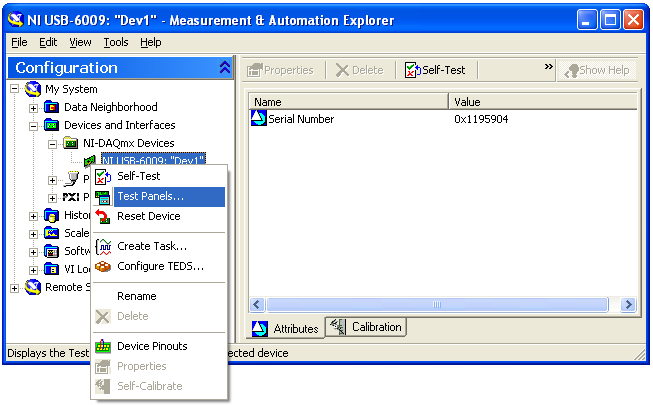
Task: Select the My System tree label
Action: click(x=71, y=89)
